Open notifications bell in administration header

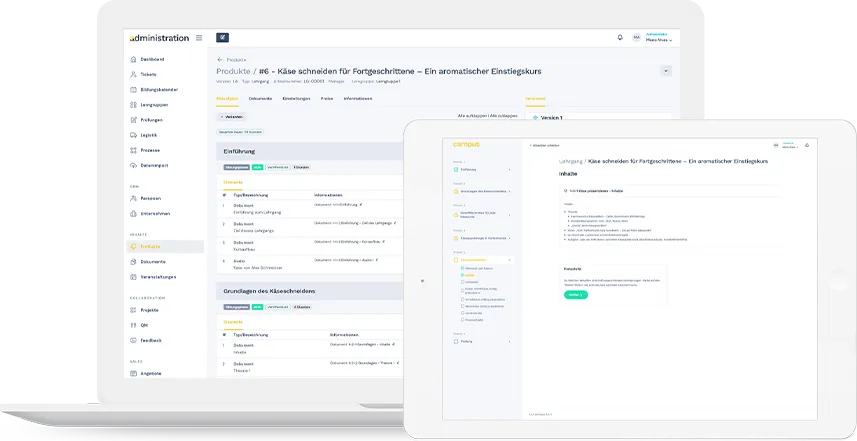click(x=620, y=38)
